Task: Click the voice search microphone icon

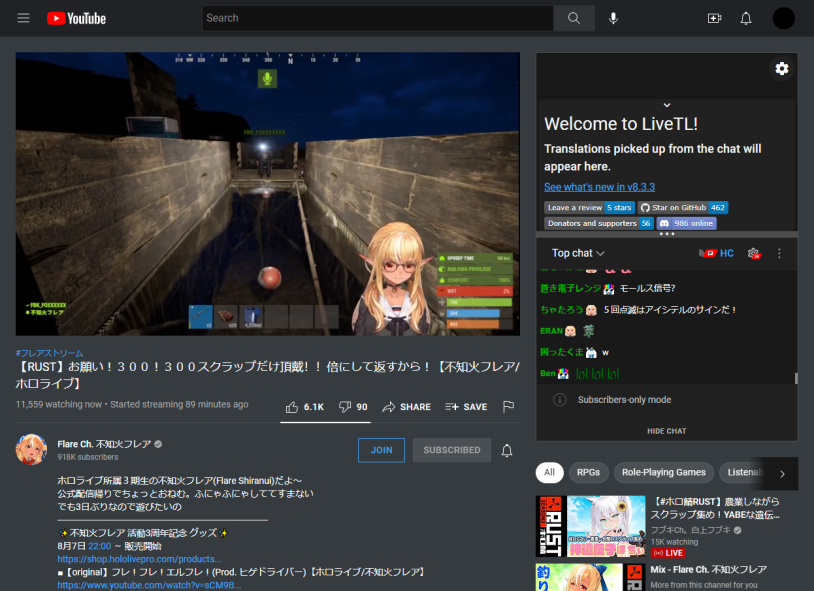Action: tap(613, 17)
